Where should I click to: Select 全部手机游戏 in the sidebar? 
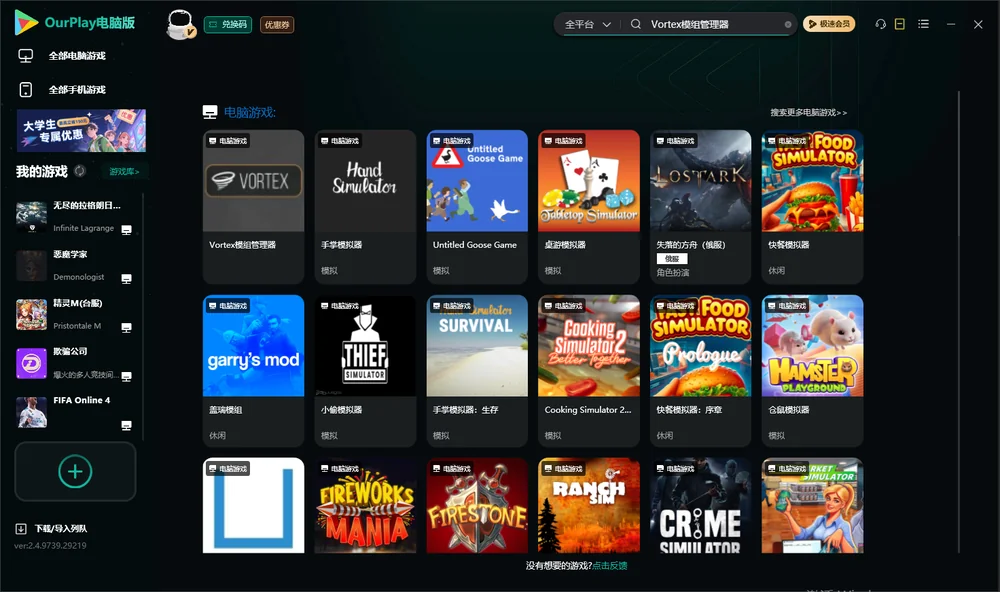(x=77, y=90)
